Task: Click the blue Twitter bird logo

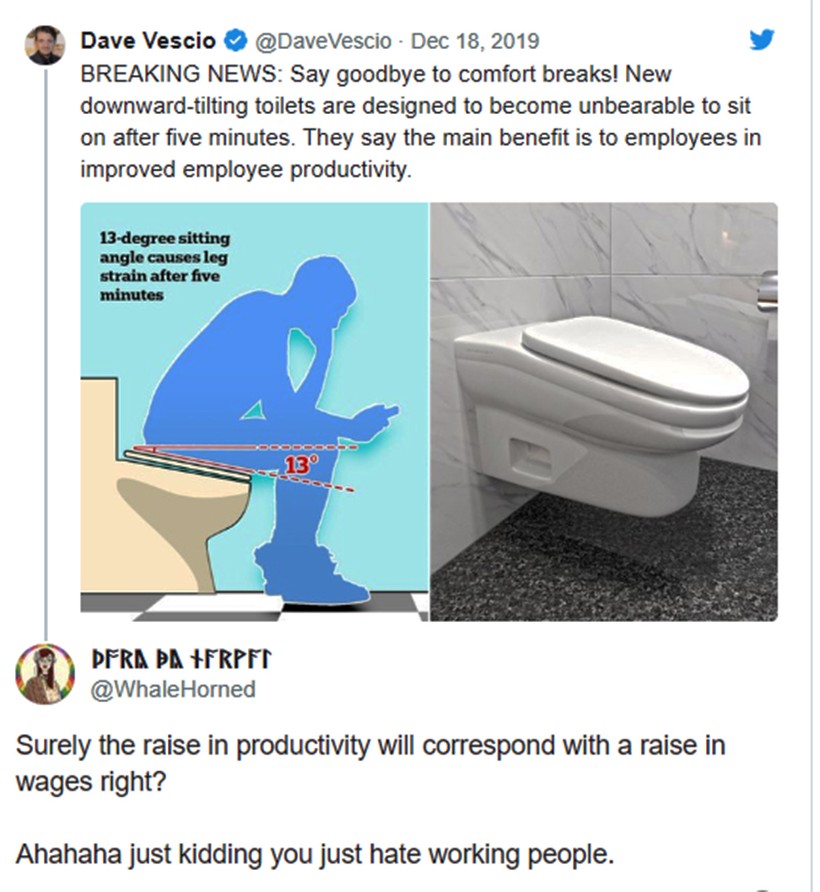Action: tap(762, 40)
